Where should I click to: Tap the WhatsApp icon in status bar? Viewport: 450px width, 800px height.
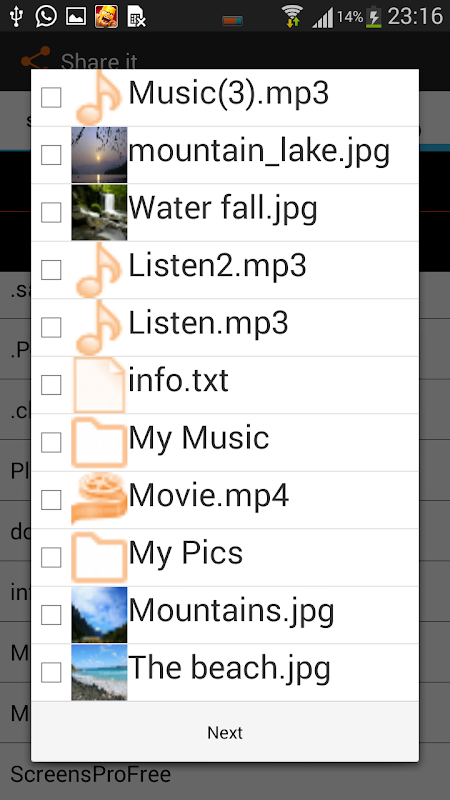click(46, 16)
